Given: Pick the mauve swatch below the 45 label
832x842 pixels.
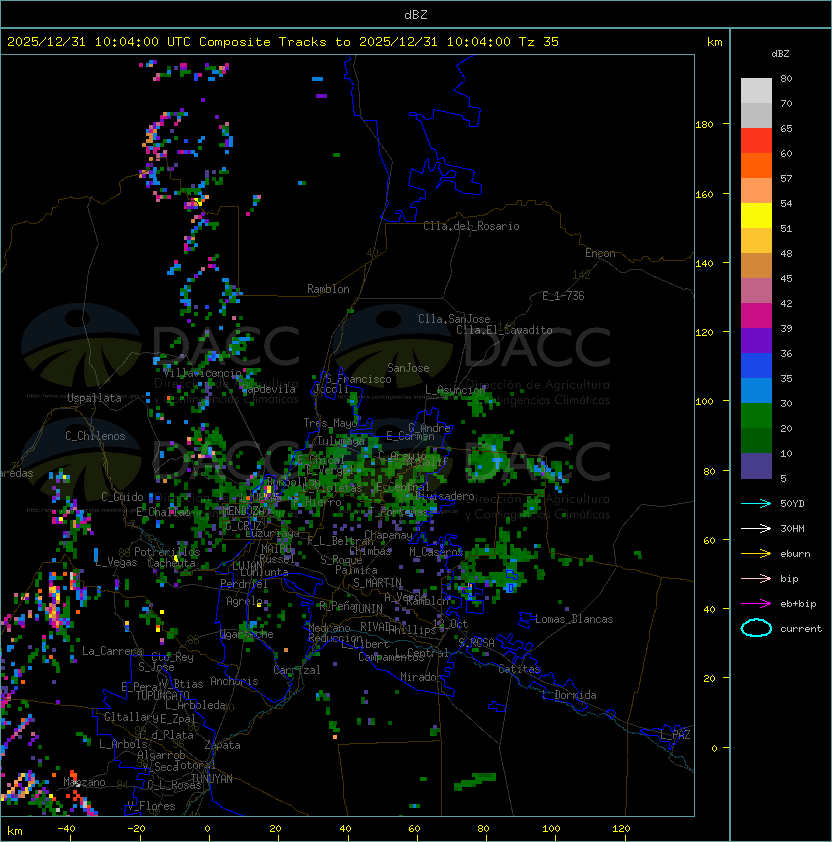Looking at the screenshot, I should [x=756, y=291].
